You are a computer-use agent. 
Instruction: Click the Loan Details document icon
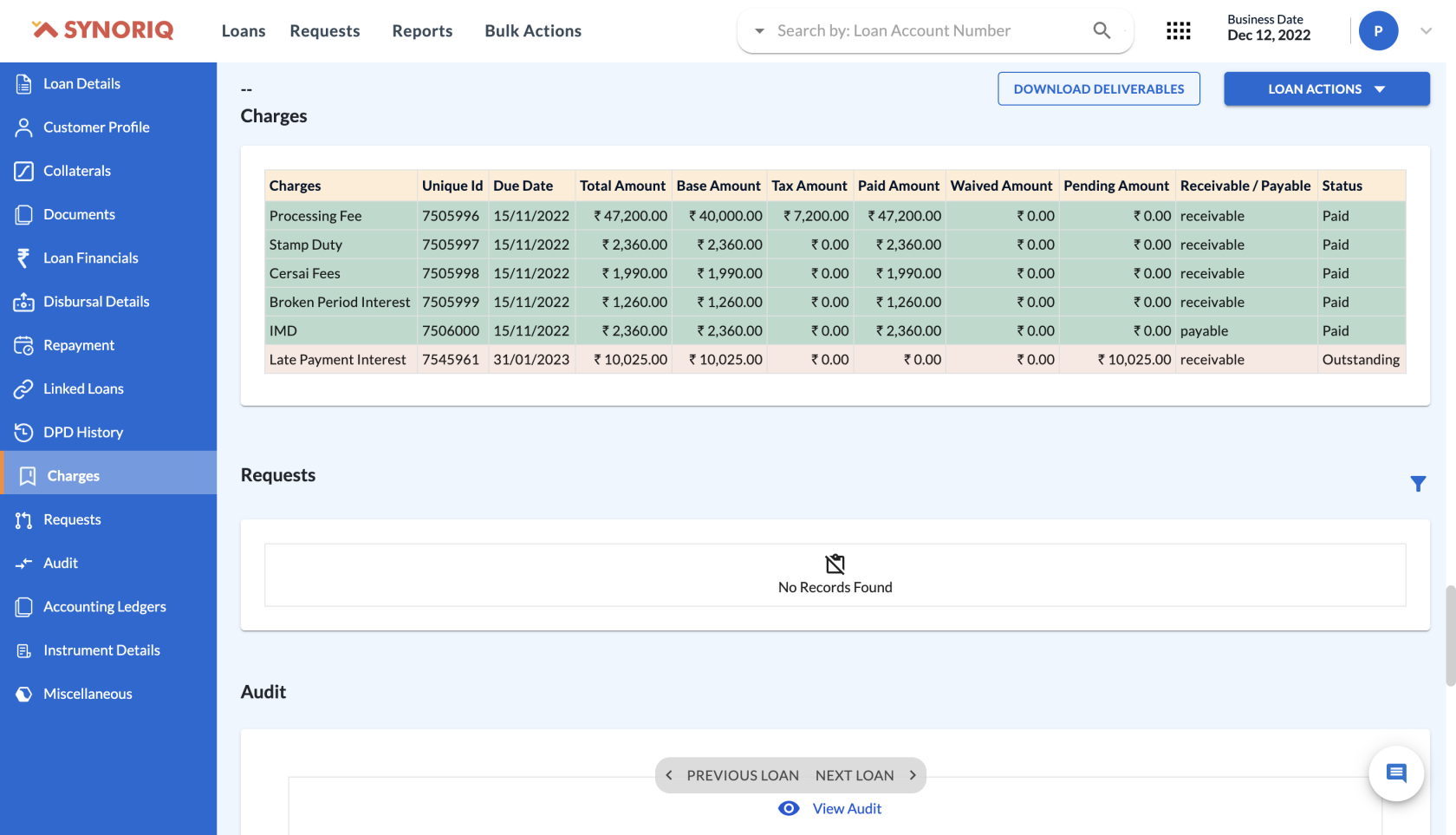24,84
